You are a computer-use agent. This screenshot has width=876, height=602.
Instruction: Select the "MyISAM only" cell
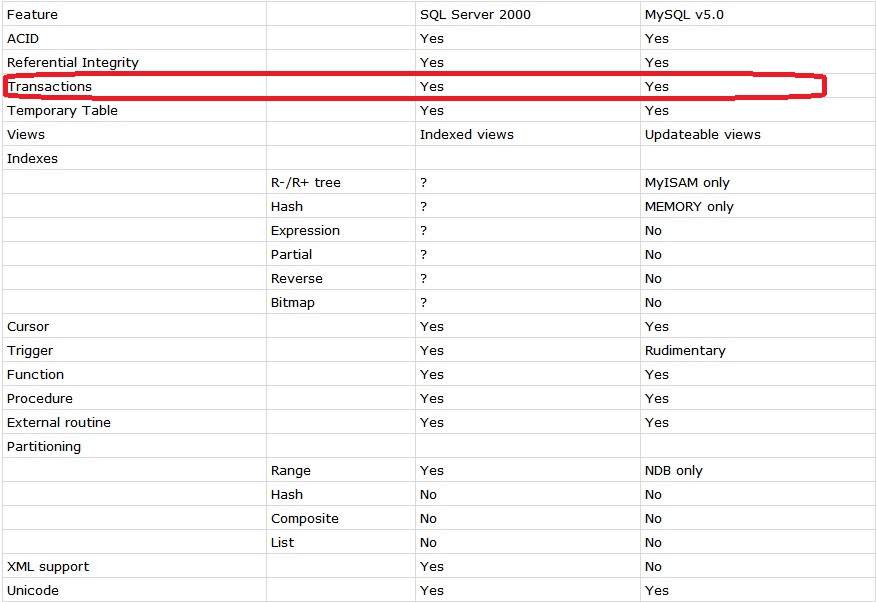coord(687,183)
